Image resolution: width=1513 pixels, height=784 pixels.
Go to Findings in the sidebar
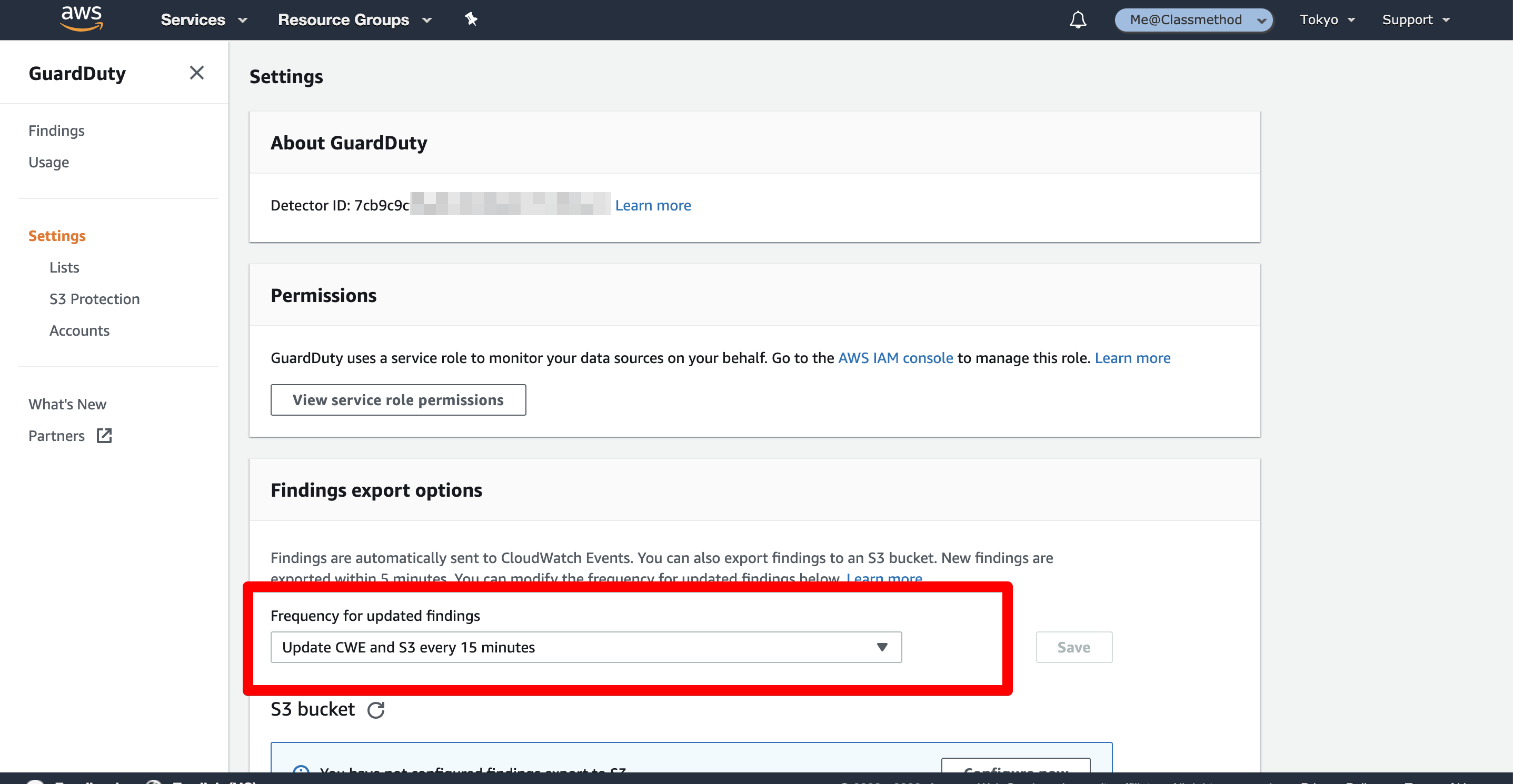point(56,130)
